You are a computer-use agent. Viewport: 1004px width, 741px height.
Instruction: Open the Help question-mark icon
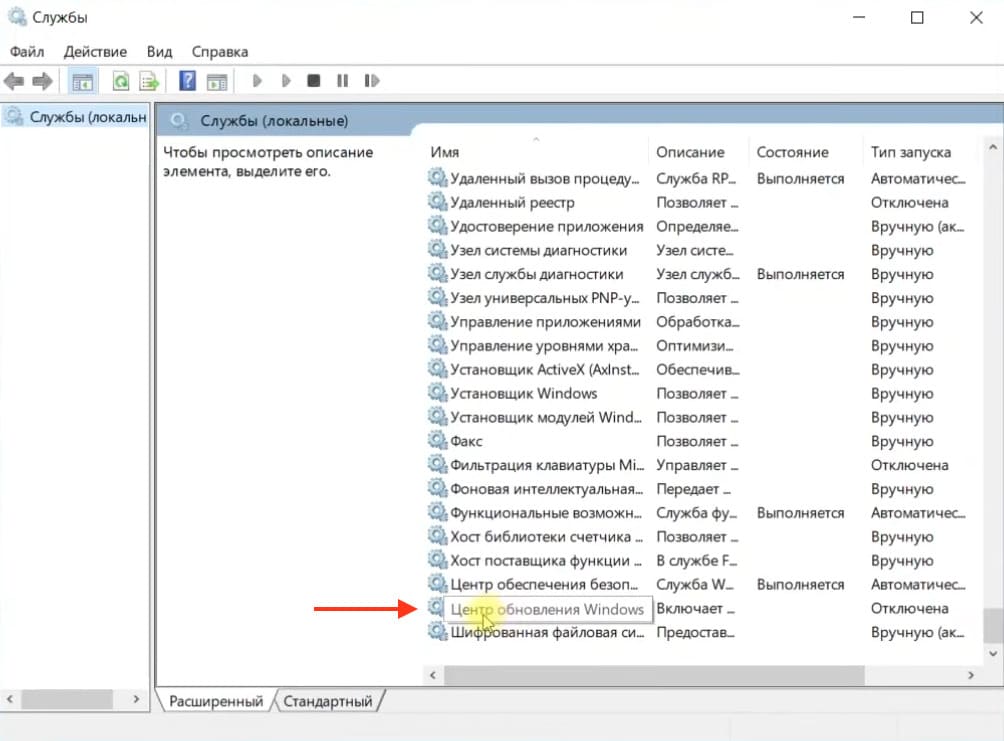click(187, 81)
